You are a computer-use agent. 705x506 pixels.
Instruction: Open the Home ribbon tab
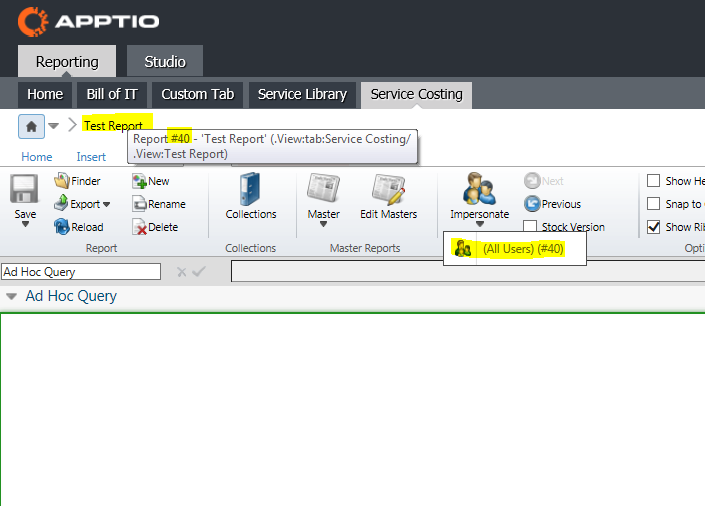pos(37,157)
